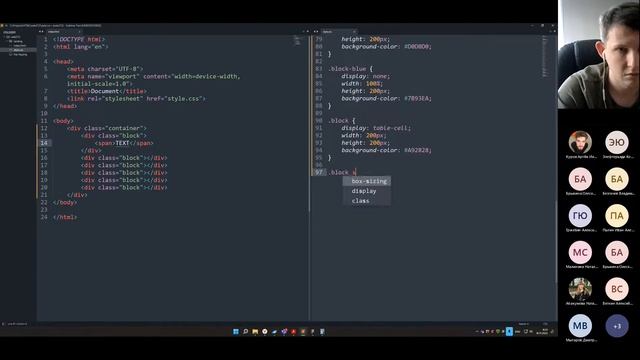Click the title tag on line 7

click(x=107, y=91)
